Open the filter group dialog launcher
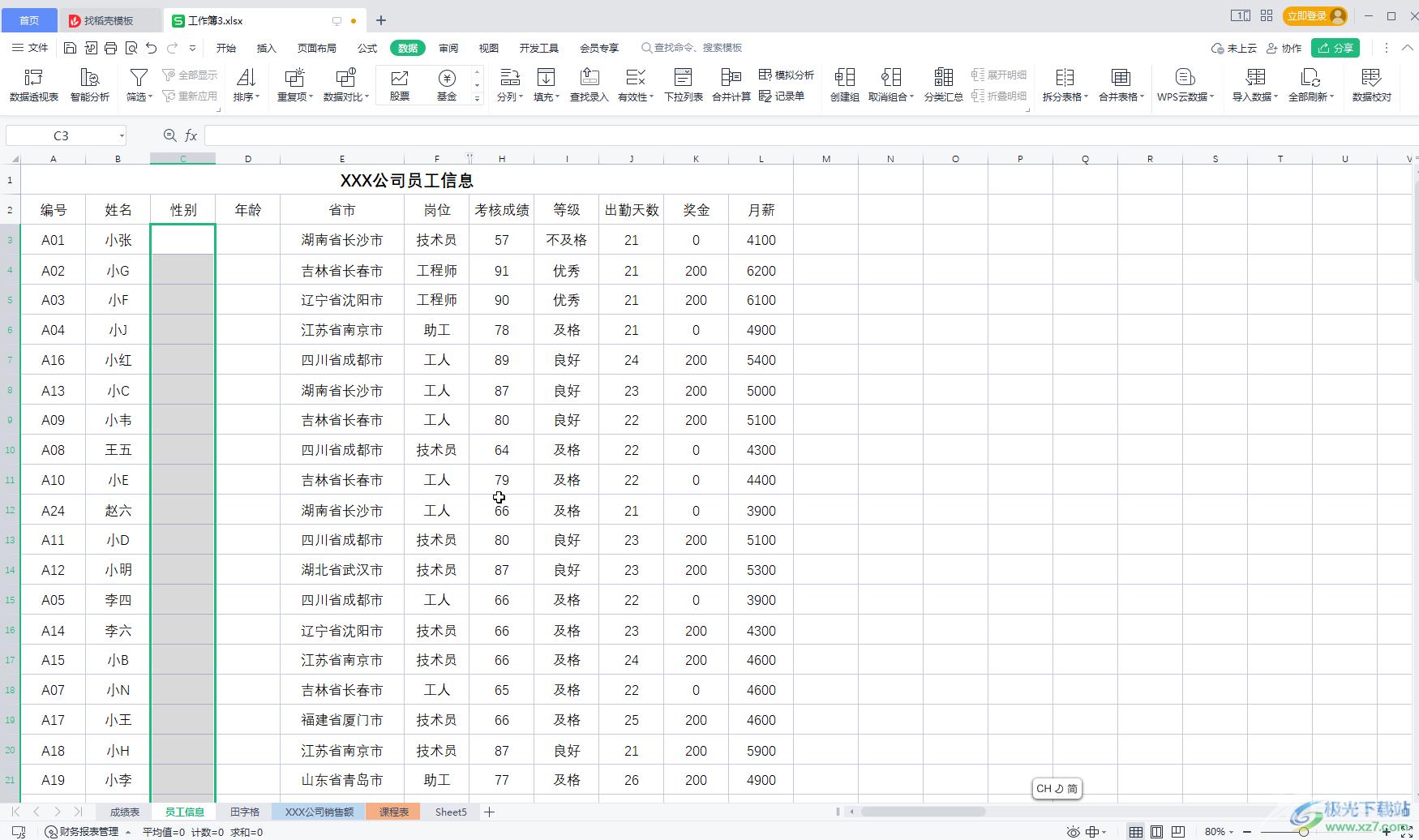 tap(219, 109)
